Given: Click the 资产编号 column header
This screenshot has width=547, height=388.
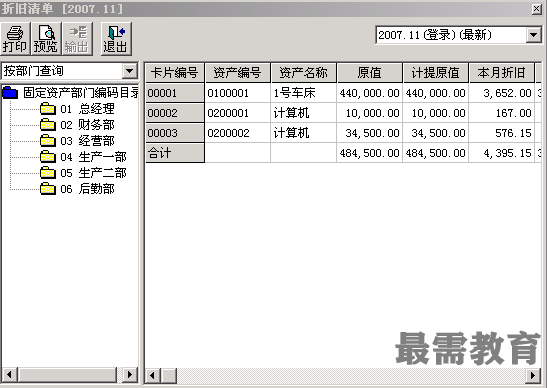Looking at the screenshot, I should pos(237,73).
